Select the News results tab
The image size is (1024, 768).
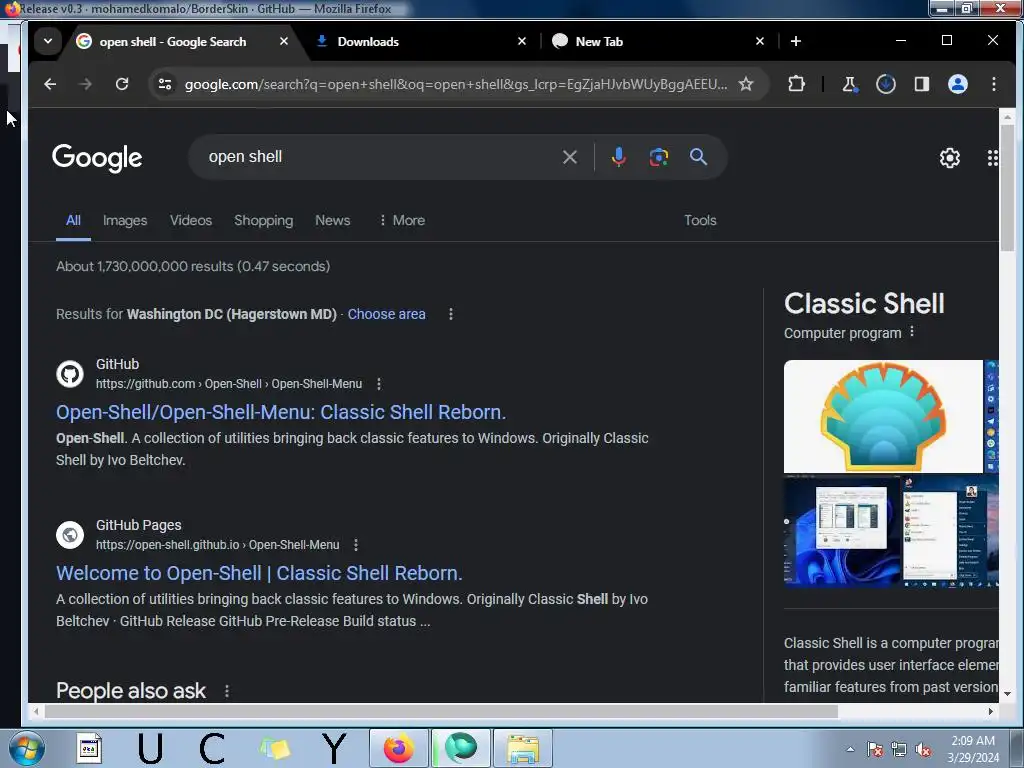[332, 221]
